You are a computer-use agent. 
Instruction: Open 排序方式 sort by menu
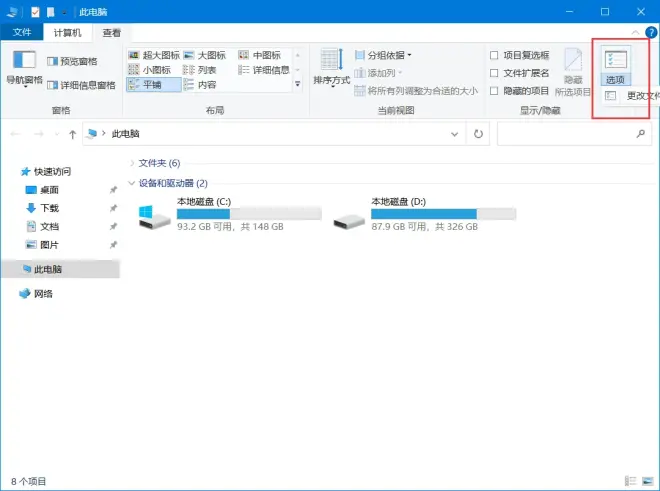tap(332, 67)
